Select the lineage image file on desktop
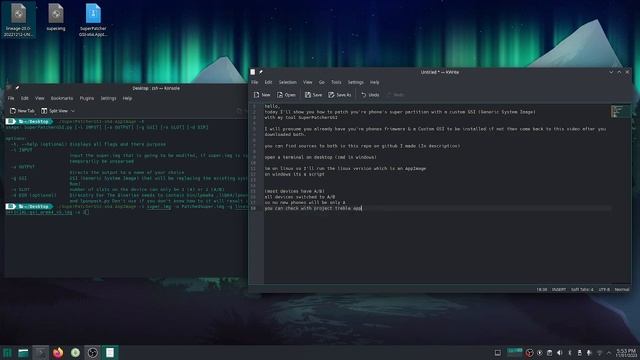 pyautogui.click(x=18, y=20)
